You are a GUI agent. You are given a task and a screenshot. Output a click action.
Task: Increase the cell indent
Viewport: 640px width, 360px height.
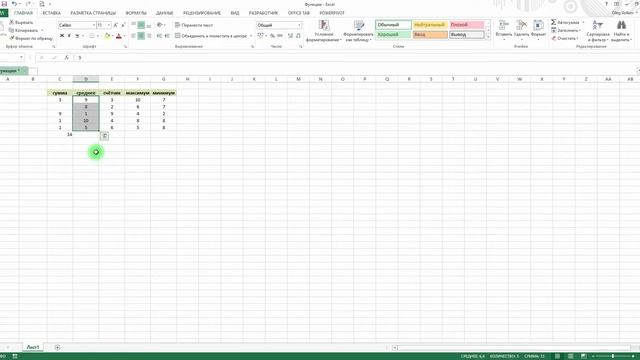click(x=167, y=36)
